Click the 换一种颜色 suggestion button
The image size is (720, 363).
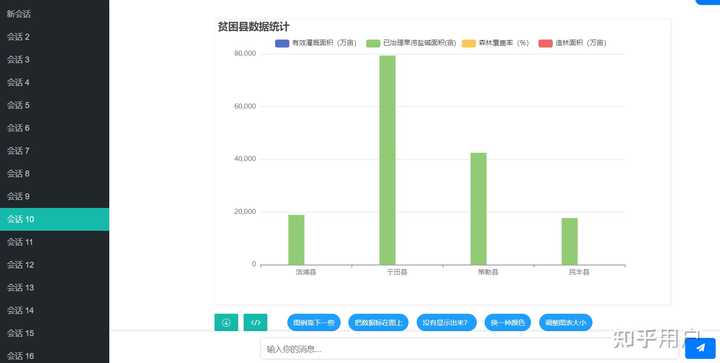507,323
